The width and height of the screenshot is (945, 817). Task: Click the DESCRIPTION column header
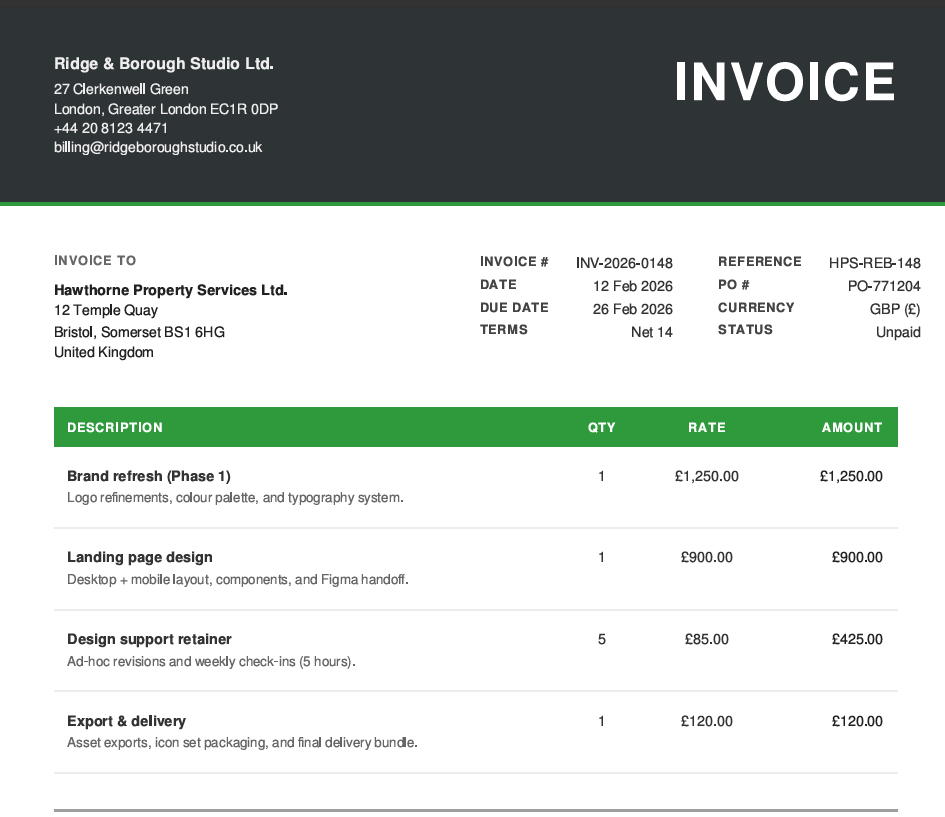[115, 427]
